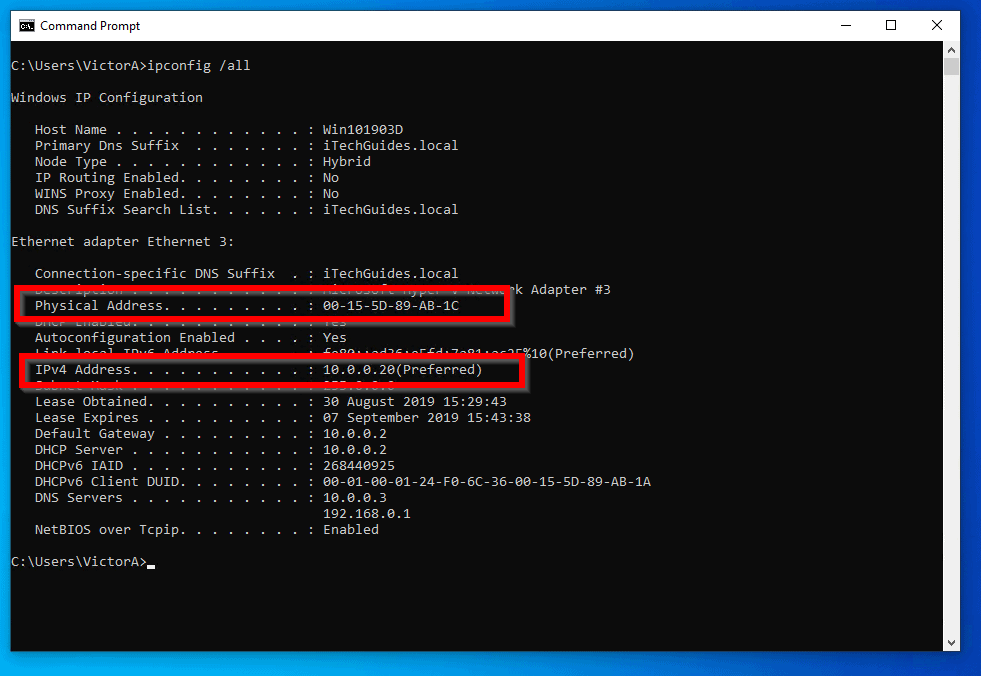Image resolution: width=981 pixels, height=676 pixels.
Task: Select the highlighted Physical Address line
Action: coord(262,305)
